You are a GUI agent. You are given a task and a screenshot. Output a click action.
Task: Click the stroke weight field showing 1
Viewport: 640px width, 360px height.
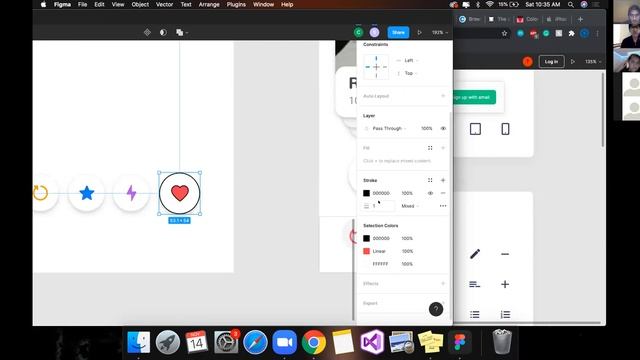tap(379, 206)
